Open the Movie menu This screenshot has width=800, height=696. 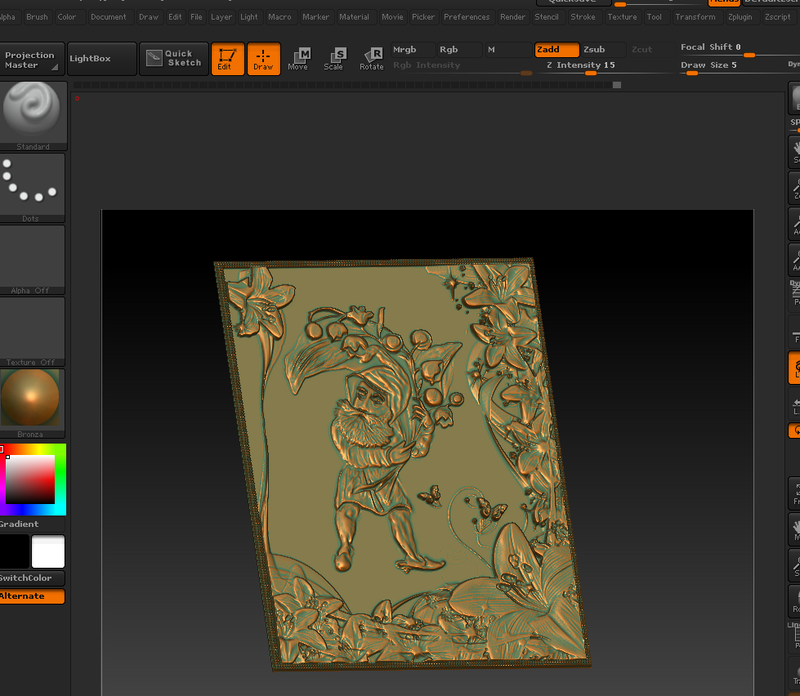point(392,17)
